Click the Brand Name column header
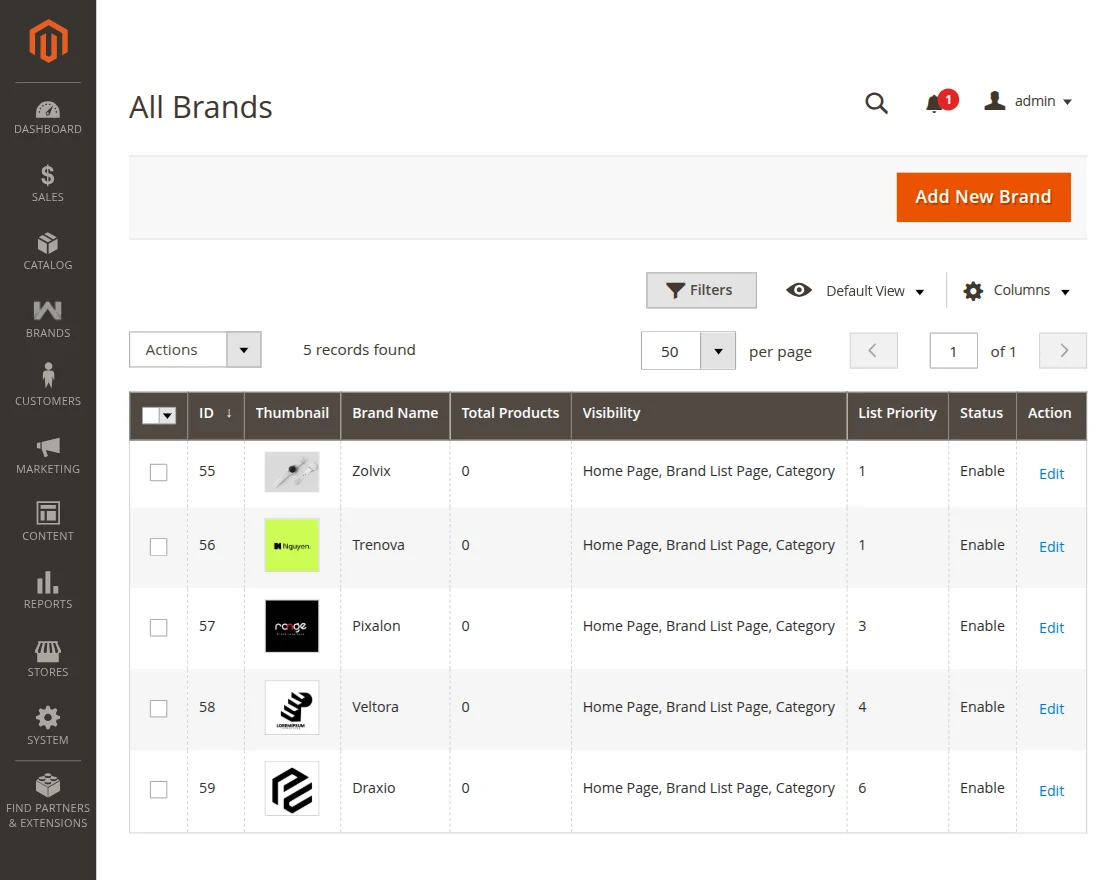1120x880 pixels. coord(395,414)
